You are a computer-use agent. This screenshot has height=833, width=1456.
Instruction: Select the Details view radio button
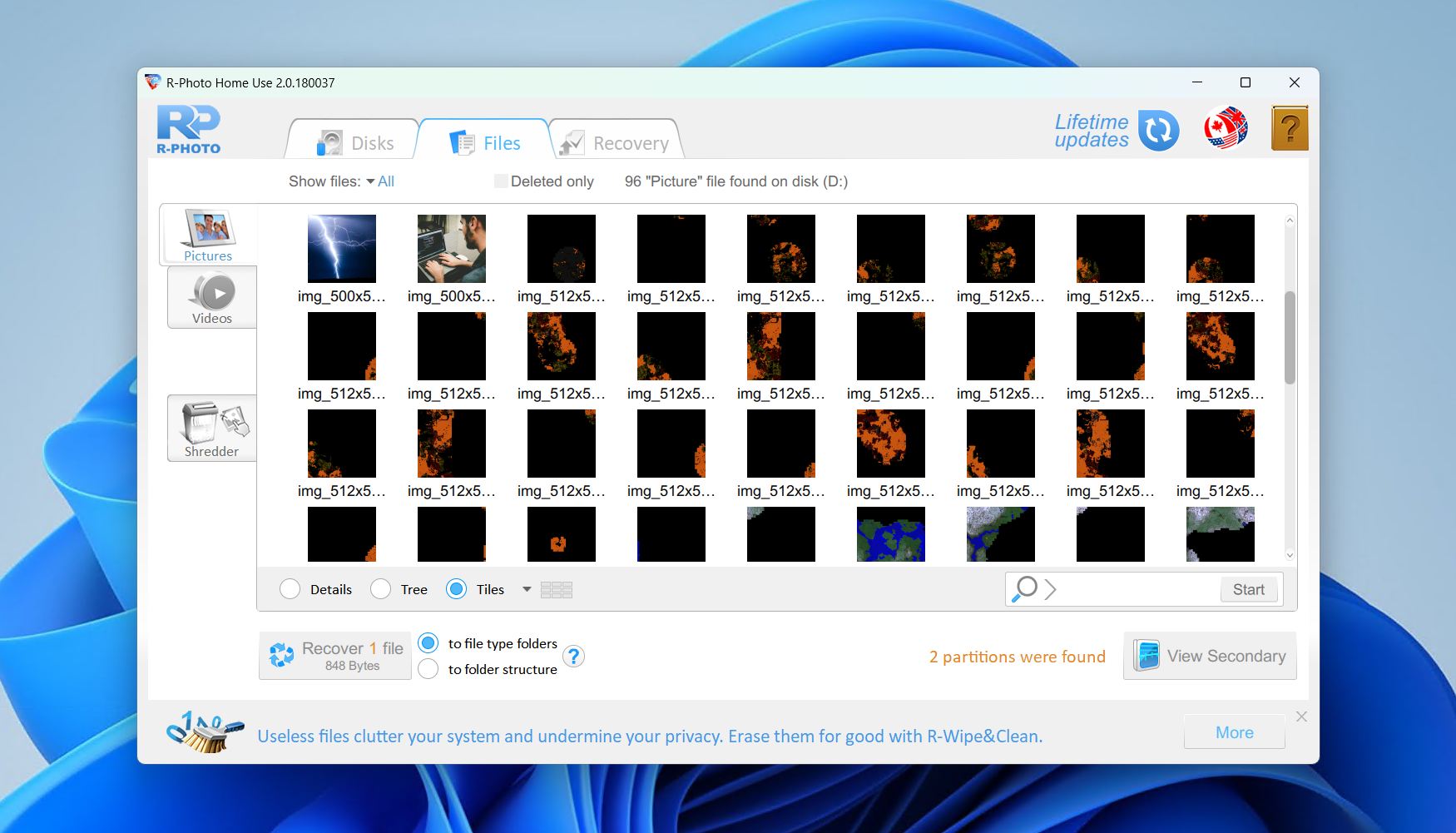point(290,588)
